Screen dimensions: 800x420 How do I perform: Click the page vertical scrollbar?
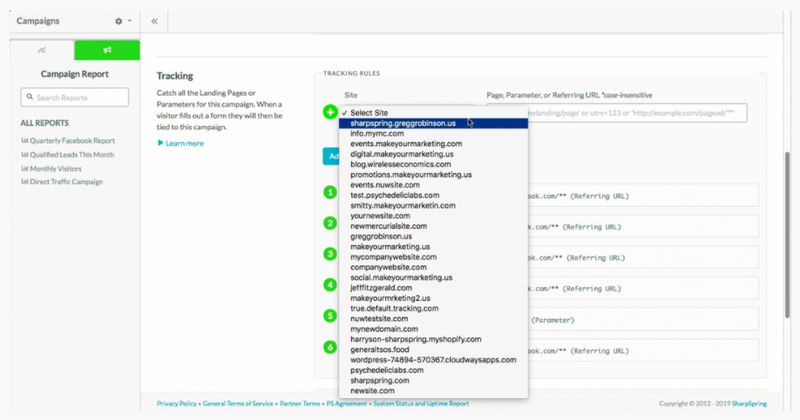click(x=787, y=235)
